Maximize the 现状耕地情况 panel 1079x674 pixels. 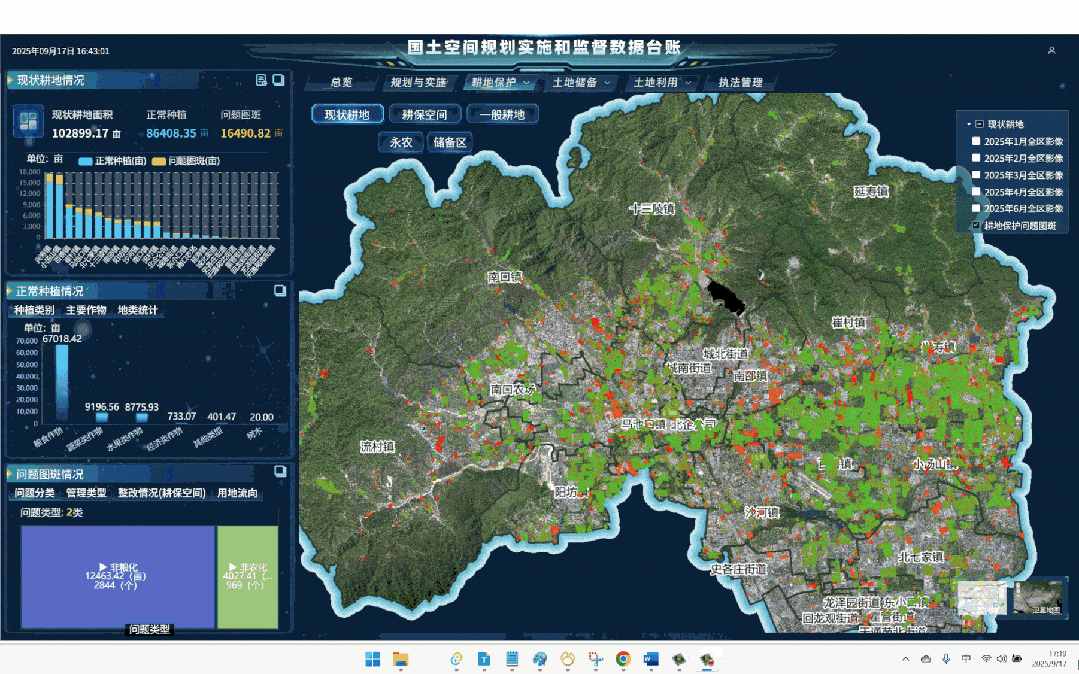pos(279,80)
